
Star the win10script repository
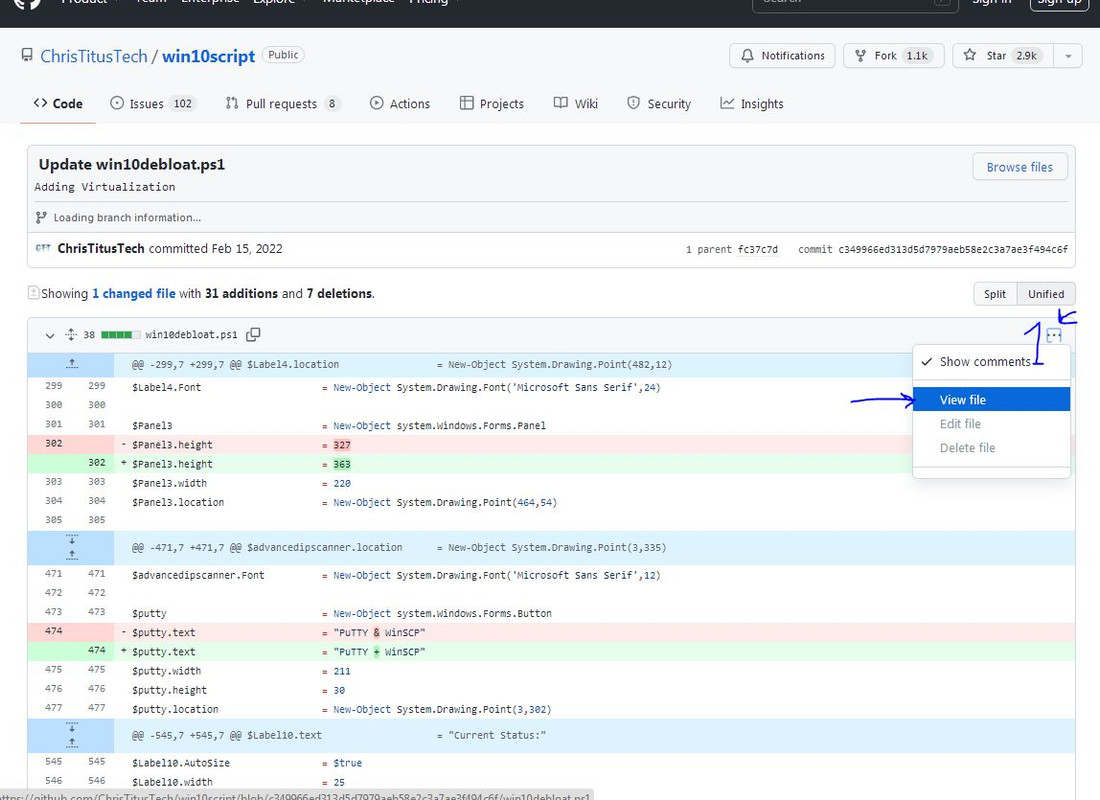[x=1003, y=55]
